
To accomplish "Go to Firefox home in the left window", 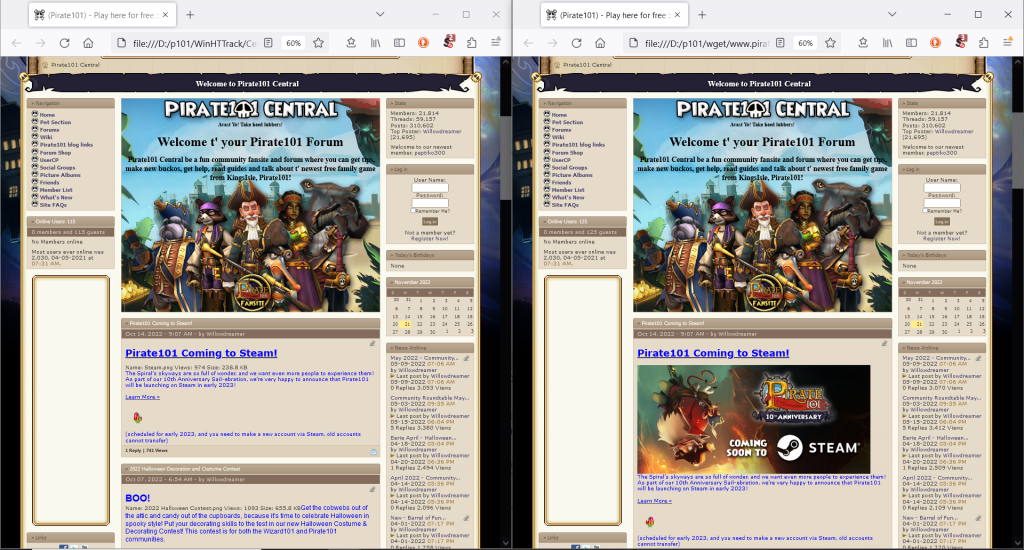I will (x=88, y=43).
